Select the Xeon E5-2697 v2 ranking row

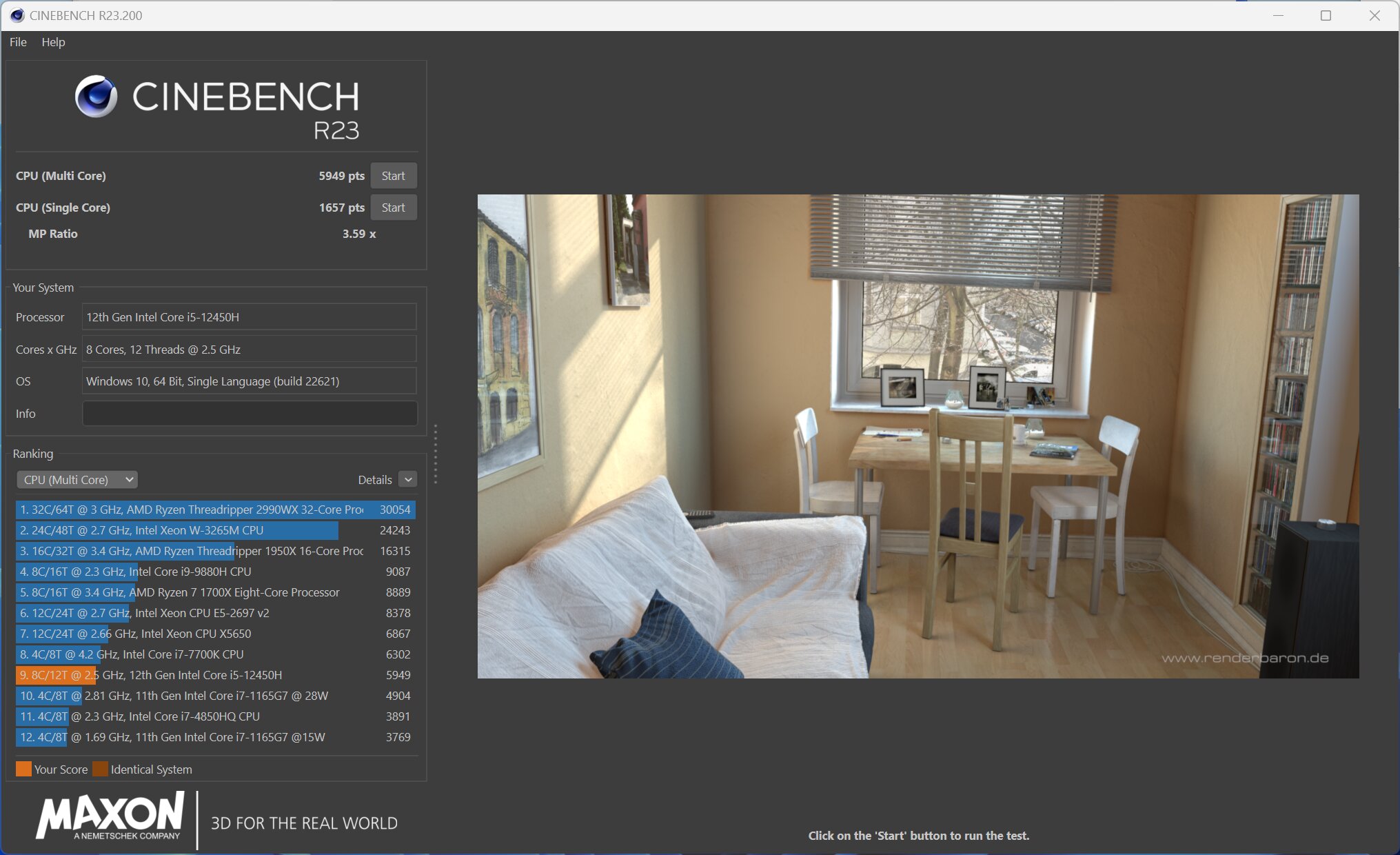[216, 613]
